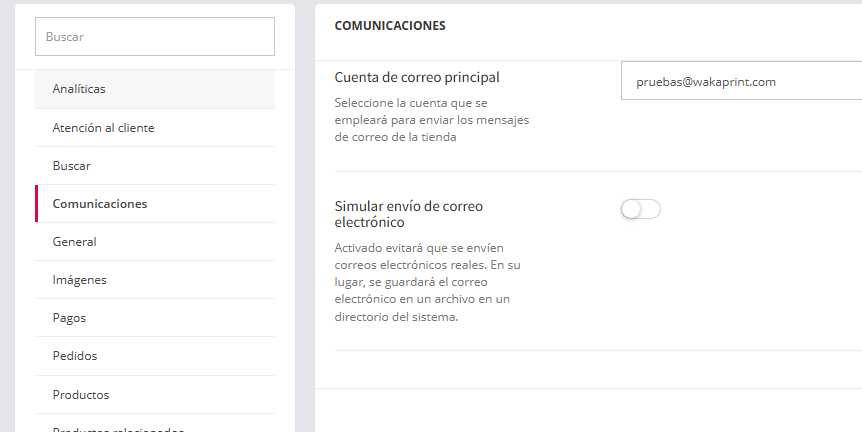
Task: Select Productos in the sidebar
Action: pyautogui.click(x=81, y=394)
